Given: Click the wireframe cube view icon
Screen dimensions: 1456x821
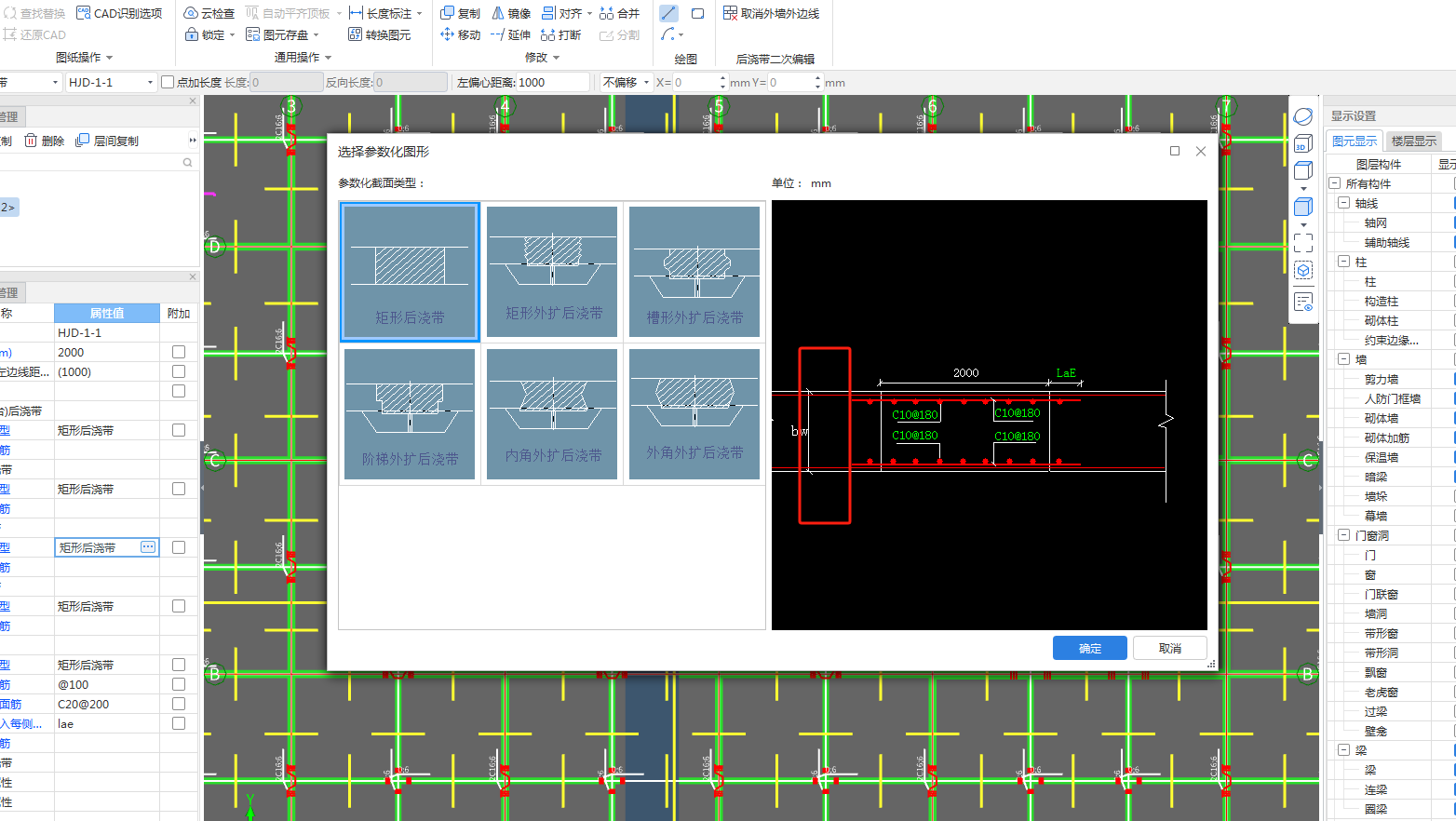Looking at the screenshot, I should tap(1303, 171).
